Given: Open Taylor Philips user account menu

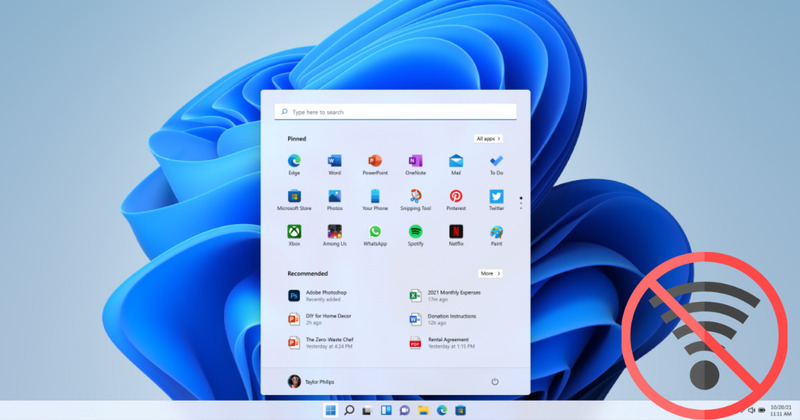Looking at the screenshot, I should coord(311,381).
